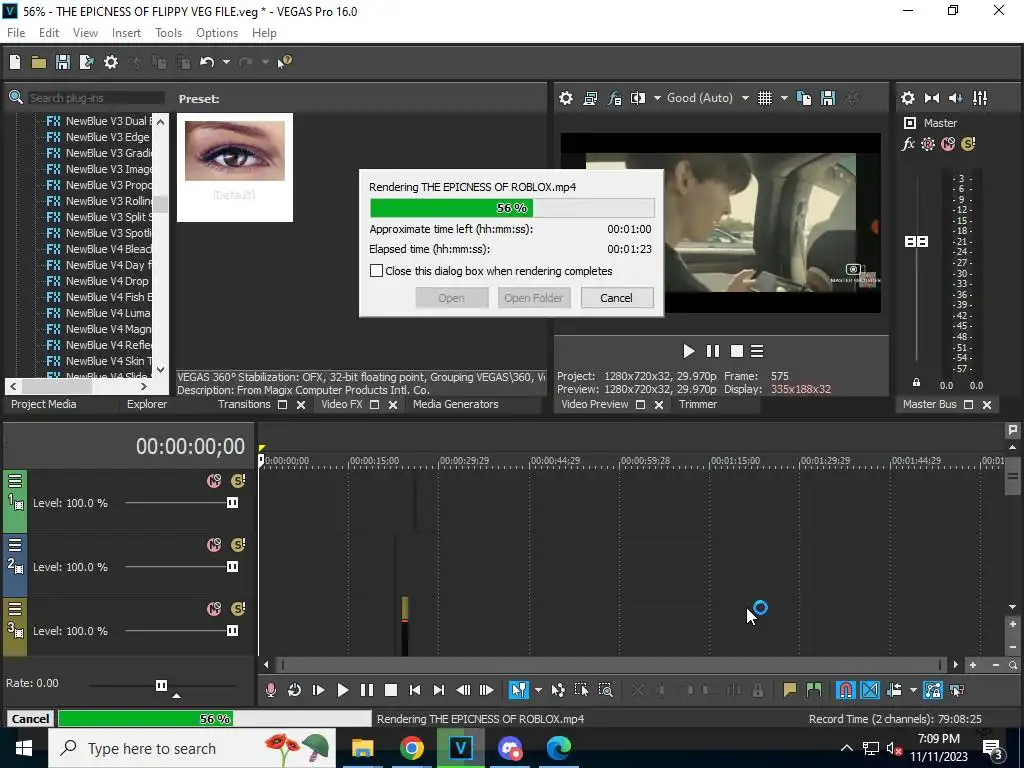Switch to Media Generators tab
The image size is (1024, 768).
point(456,404)
